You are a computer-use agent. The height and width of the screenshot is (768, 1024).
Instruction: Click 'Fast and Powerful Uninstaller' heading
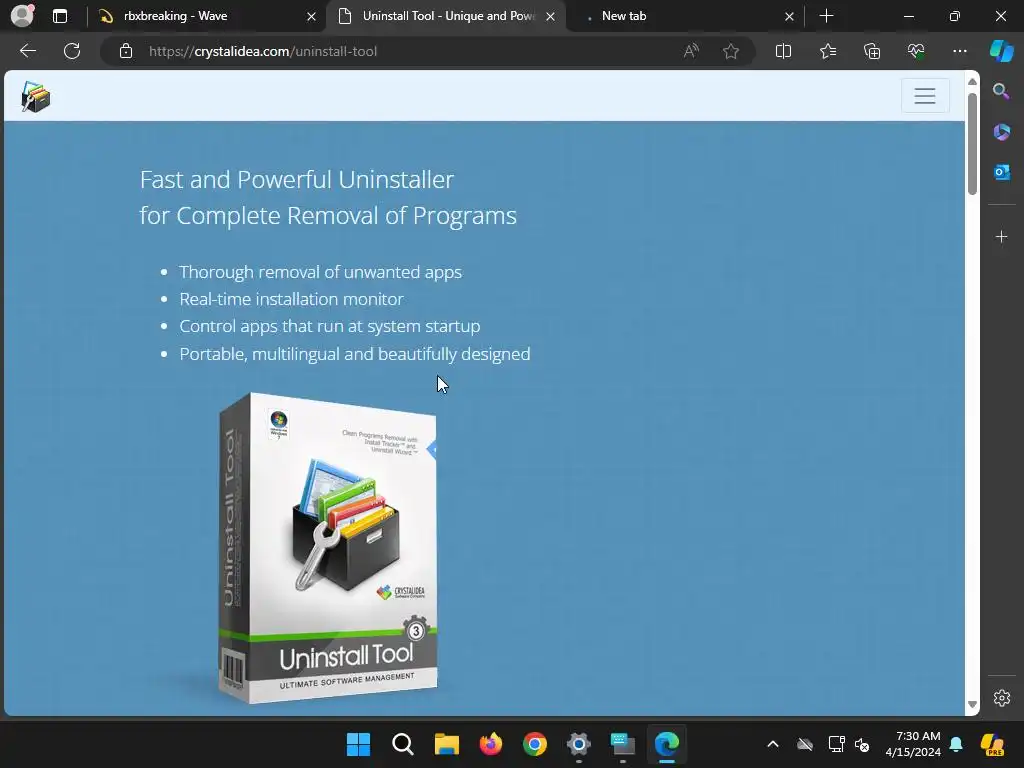(x=296, y=180)
